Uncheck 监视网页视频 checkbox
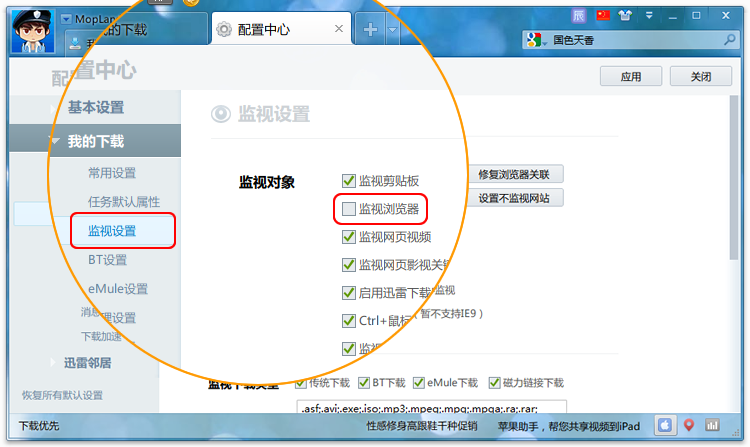Viewport: 750px width, 447px height. point(349,237)
